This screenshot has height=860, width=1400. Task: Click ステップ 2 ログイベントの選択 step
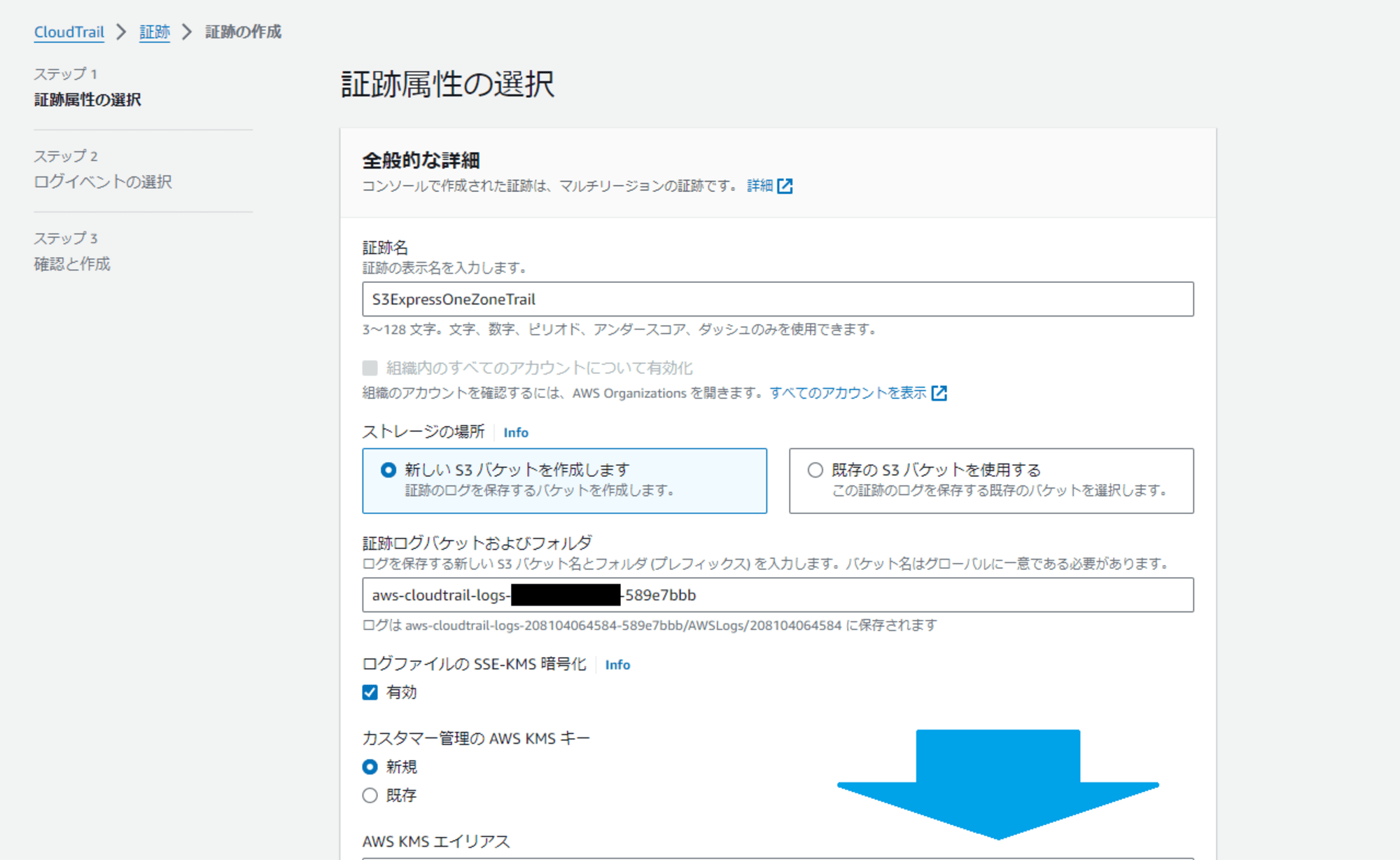[103, 169]
